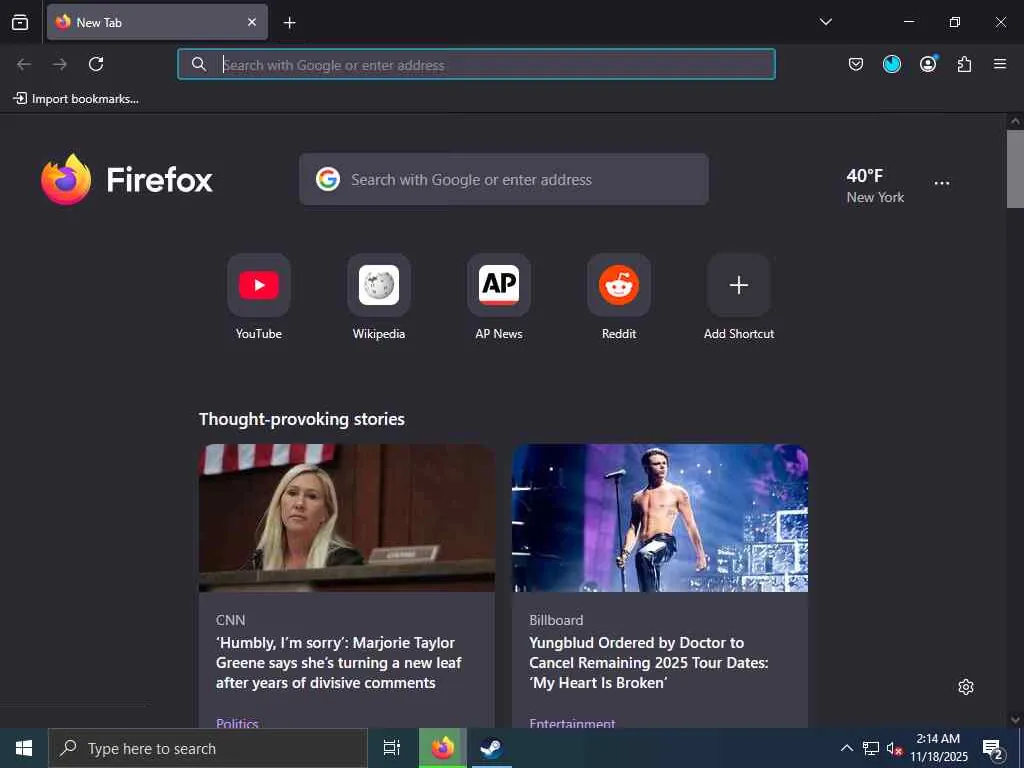The height and width of the screenshot is (768, 1024).
Task: Click Import bookmarks link
Action: coord(76,99)
